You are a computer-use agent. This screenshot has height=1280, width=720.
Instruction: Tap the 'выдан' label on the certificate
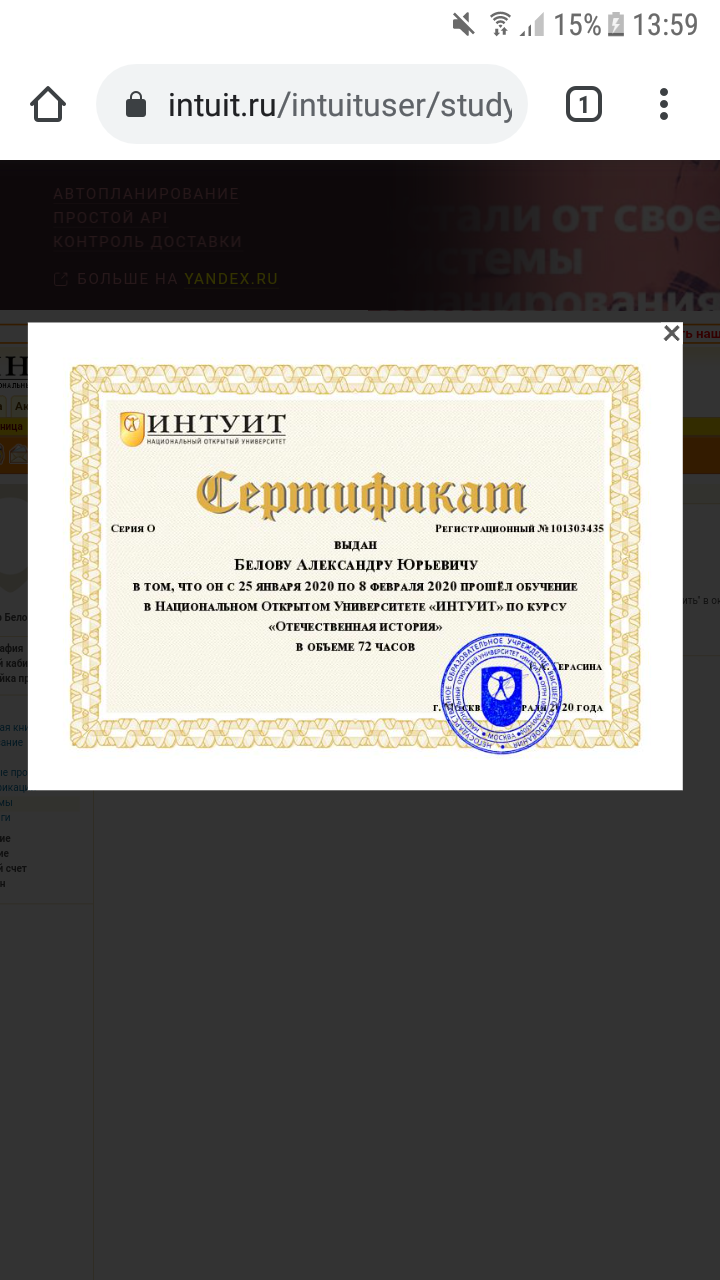(x=355, y=546)
